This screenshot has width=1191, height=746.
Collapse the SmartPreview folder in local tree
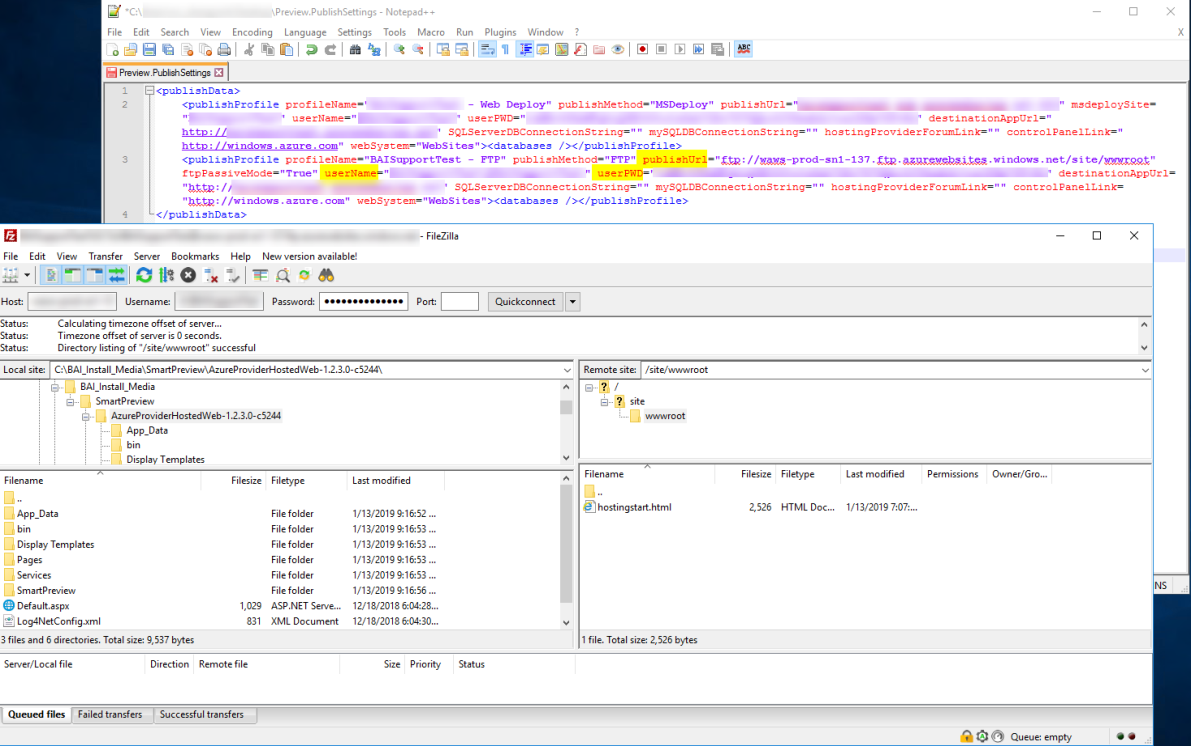[71, 401]
